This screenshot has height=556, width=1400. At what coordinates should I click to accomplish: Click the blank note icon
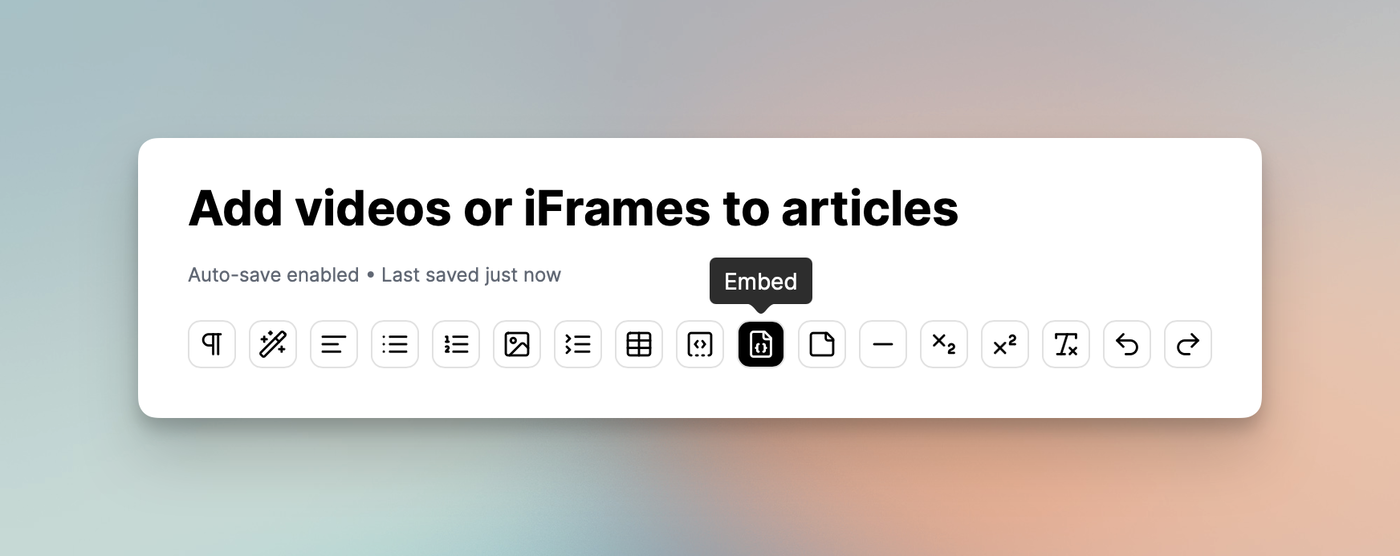click(822, 344)
